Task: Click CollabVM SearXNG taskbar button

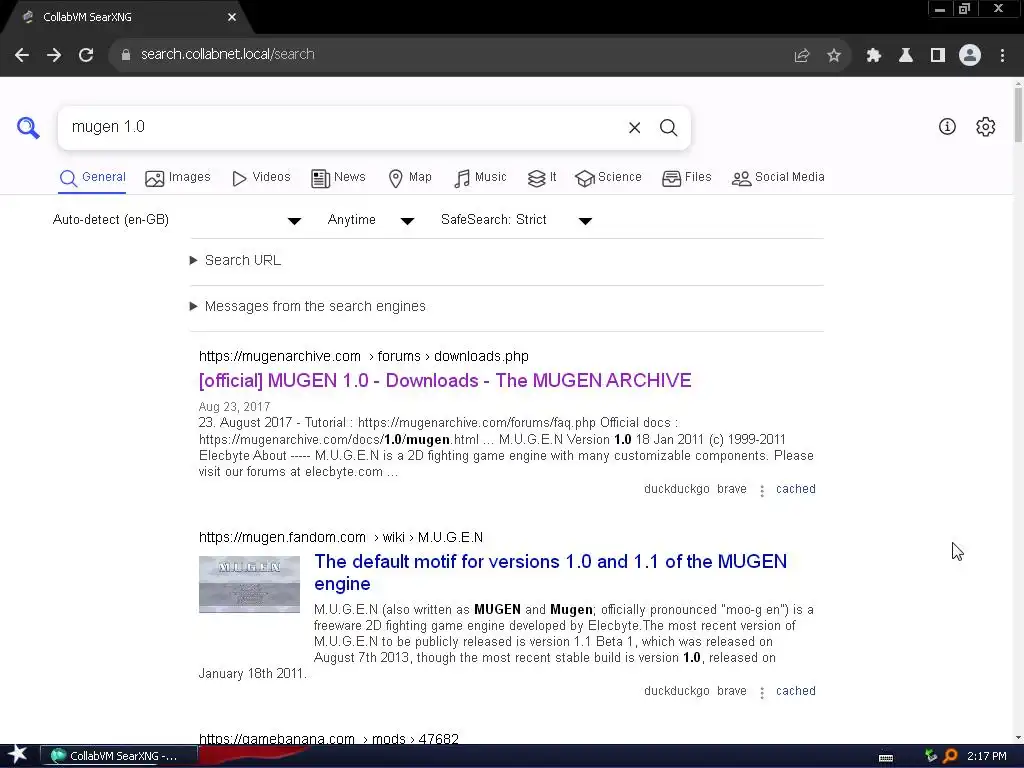Action: tap(118, 756)
